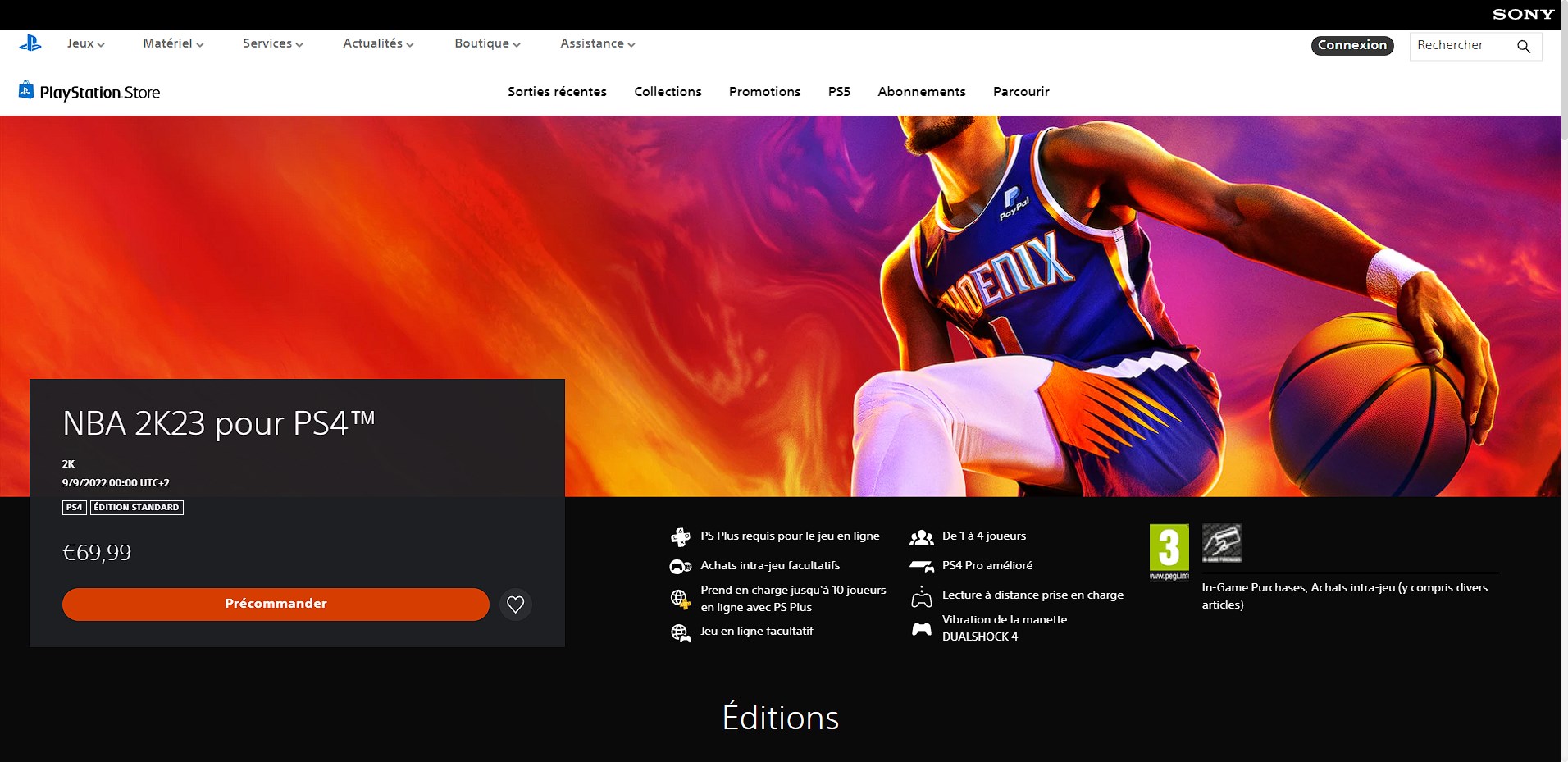
Task: Expand the Assistance dropdown menu
Action: [x=597, y=43]
